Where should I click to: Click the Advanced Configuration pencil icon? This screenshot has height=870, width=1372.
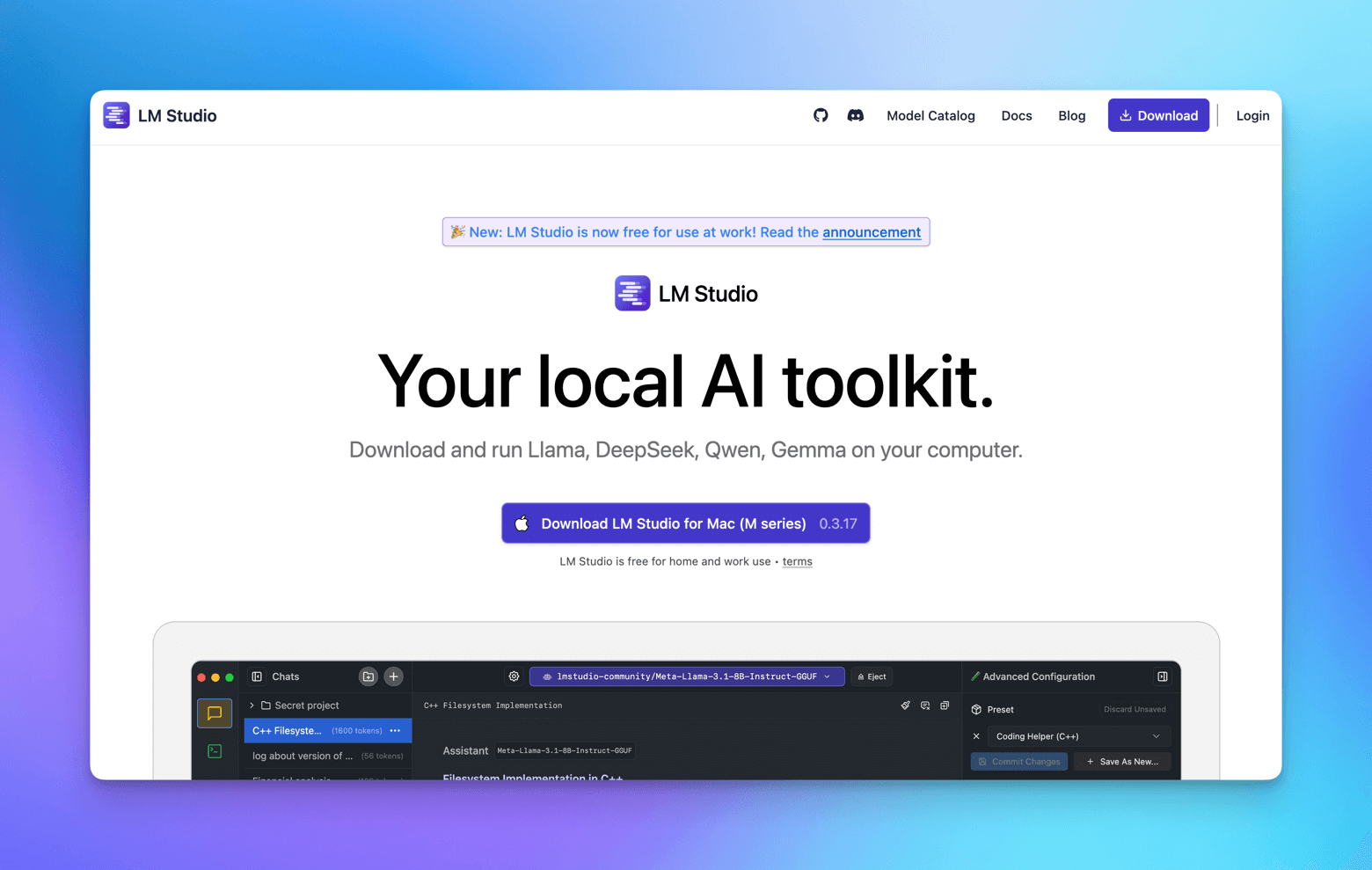(x=974, y=676)
